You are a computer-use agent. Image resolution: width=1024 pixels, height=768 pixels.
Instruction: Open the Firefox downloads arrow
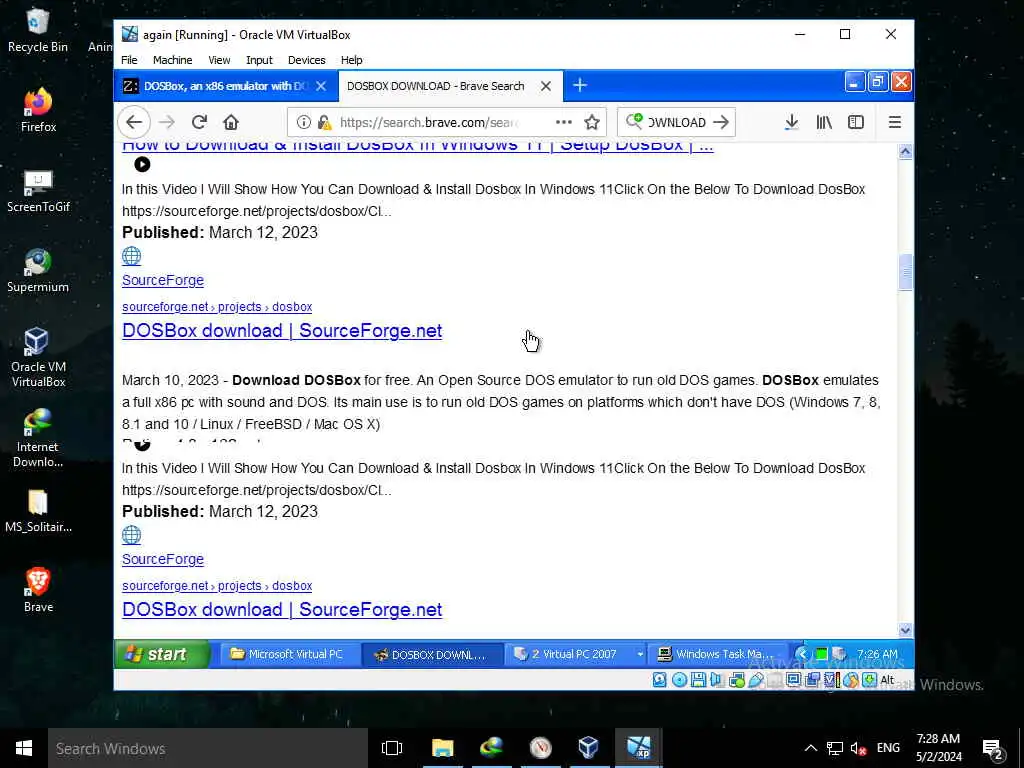pos(792,122)
